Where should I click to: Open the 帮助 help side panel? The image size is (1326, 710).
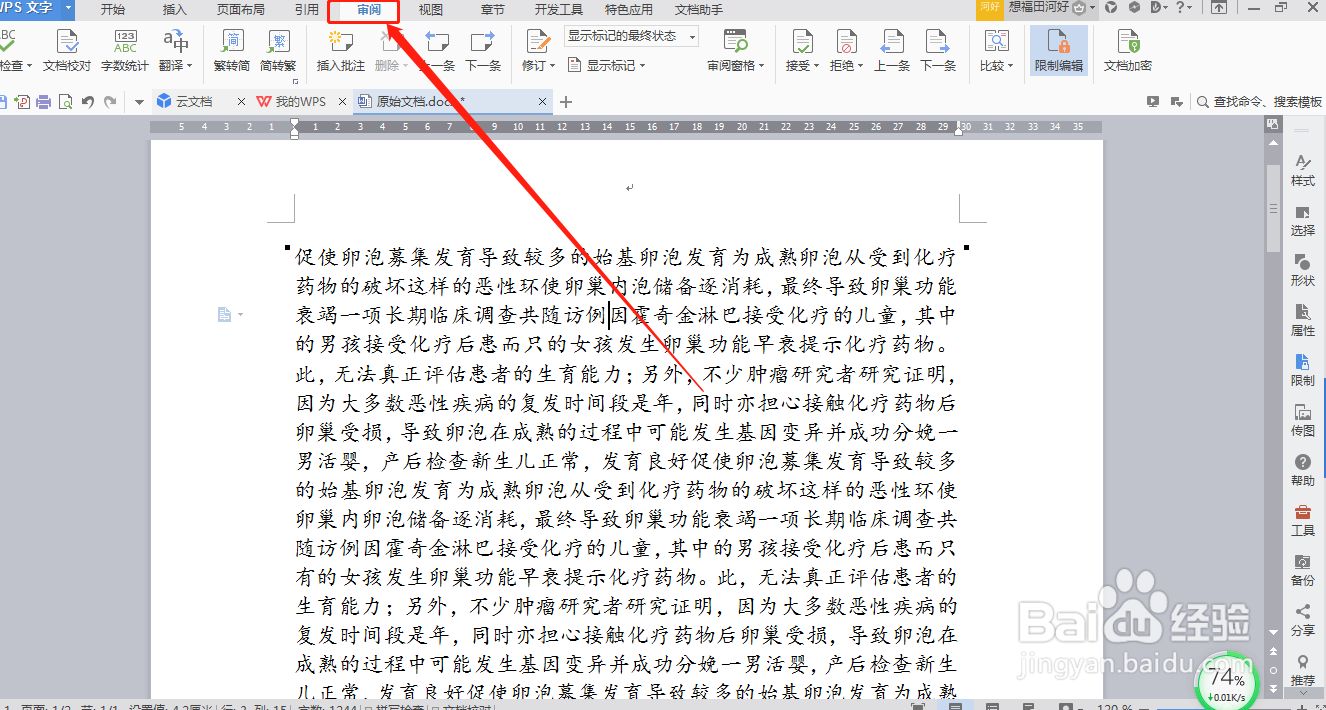tap(1303, 470)
